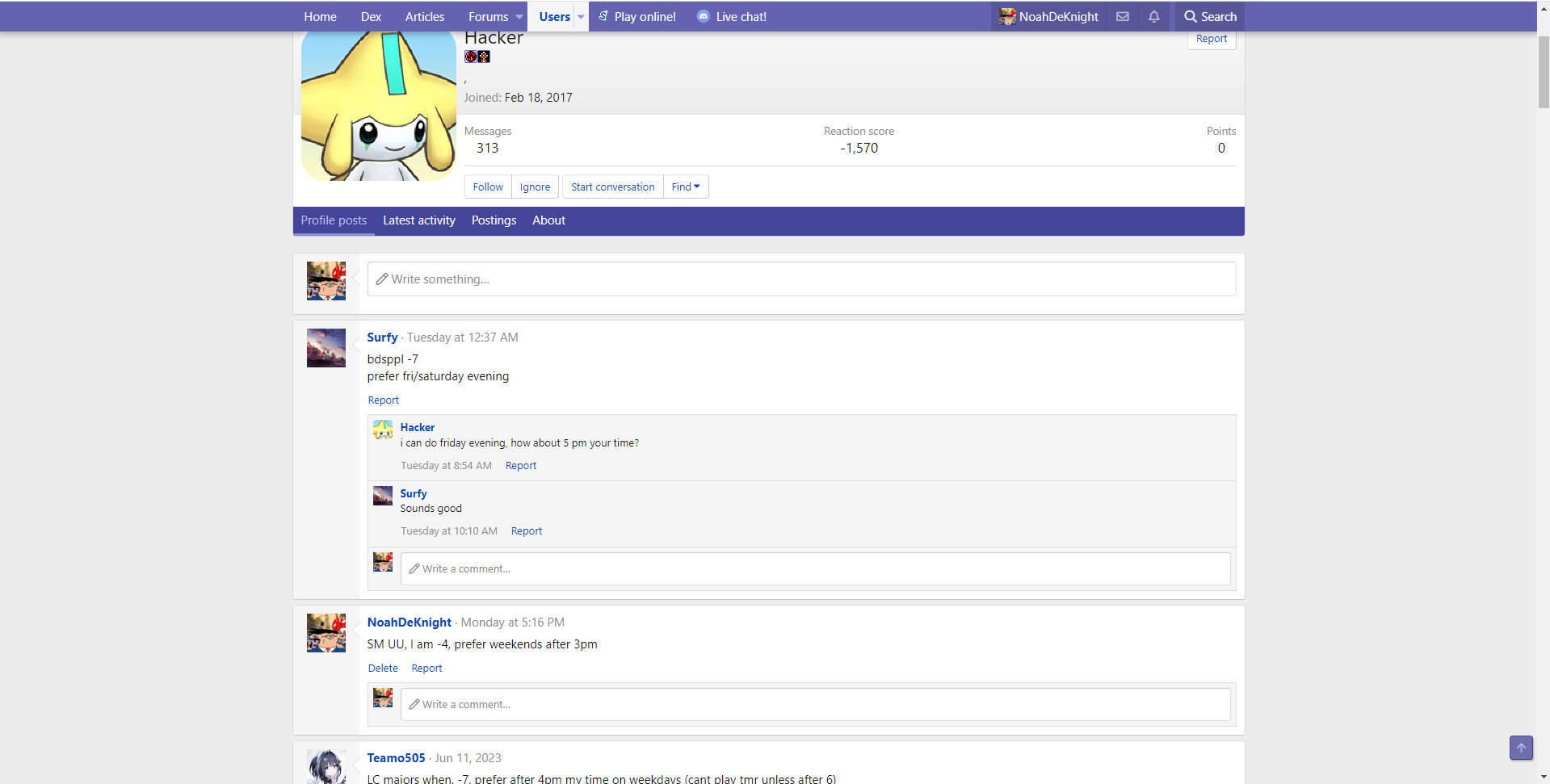Open the Search panel

[1210, 16]
